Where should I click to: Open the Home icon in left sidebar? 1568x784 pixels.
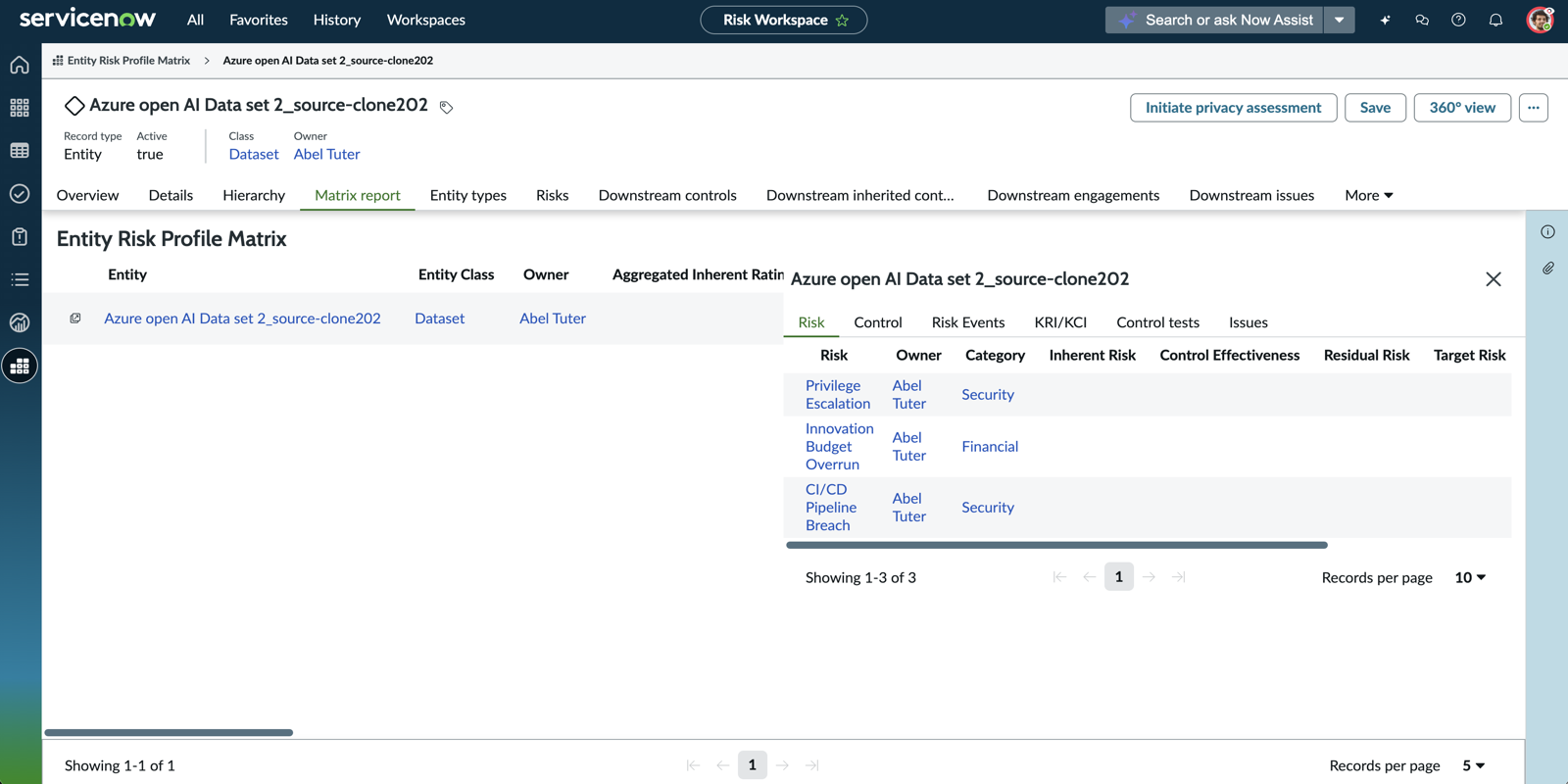20,65
